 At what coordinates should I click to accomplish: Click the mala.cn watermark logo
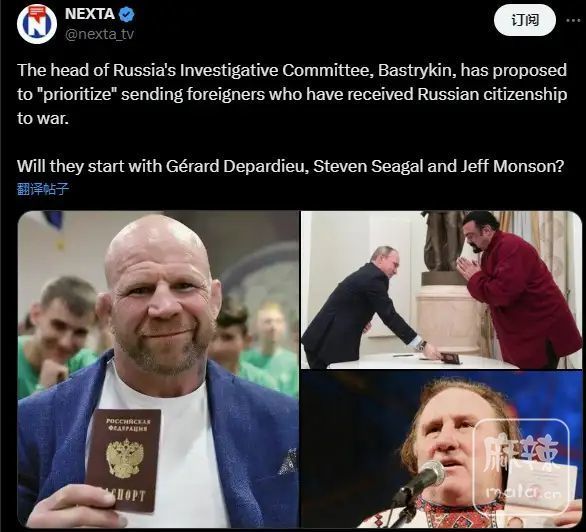click(521, 466)
